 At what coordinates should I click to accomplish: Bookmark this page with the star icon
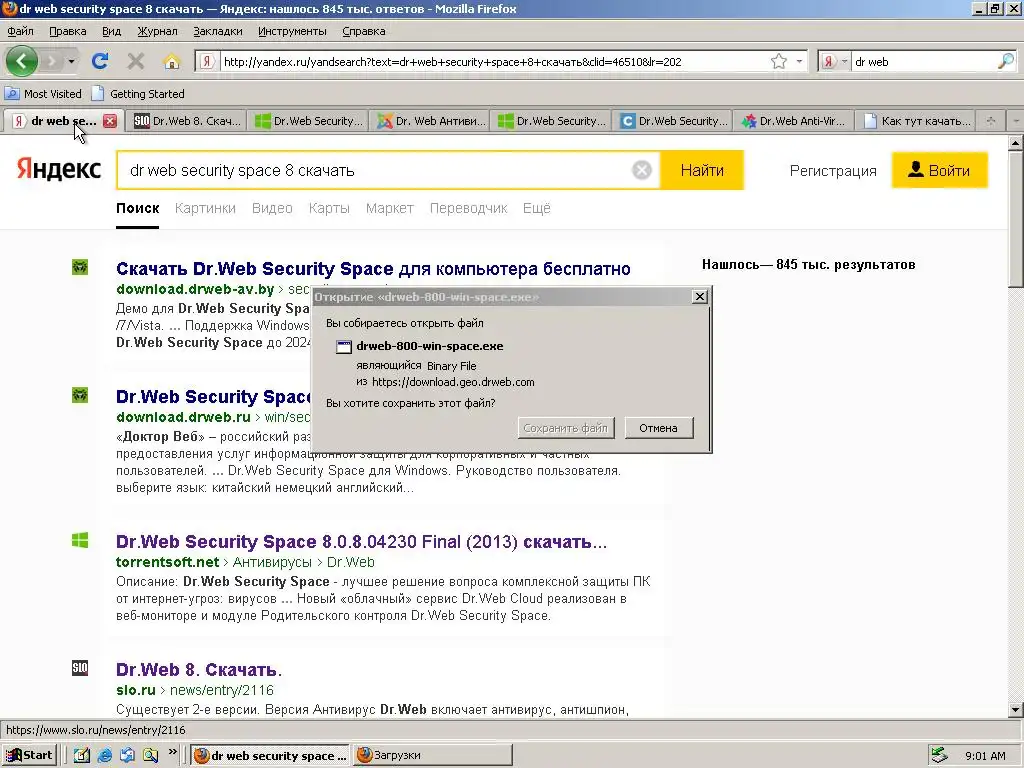(778, 61)
